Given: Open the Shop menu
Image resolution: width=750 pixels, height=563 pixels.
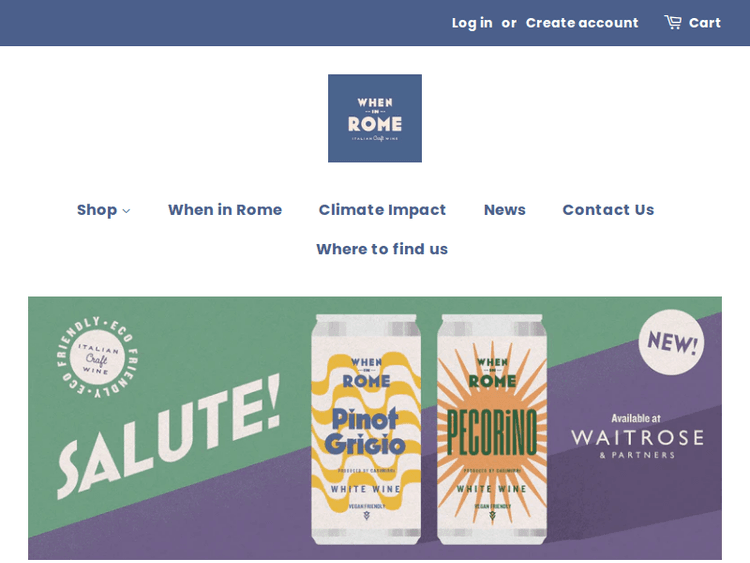Looking at the screenshot, I should pos(97,210).
